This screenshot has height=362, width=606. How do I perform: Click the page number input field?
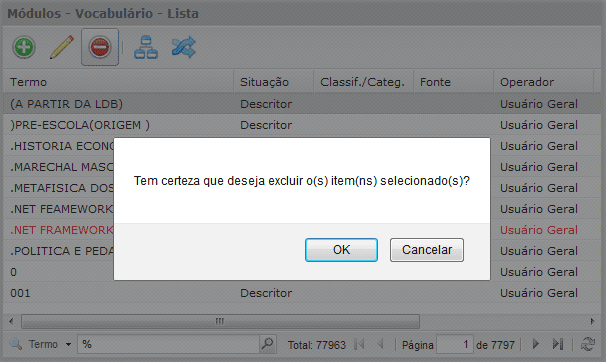[x=454, y=344]
